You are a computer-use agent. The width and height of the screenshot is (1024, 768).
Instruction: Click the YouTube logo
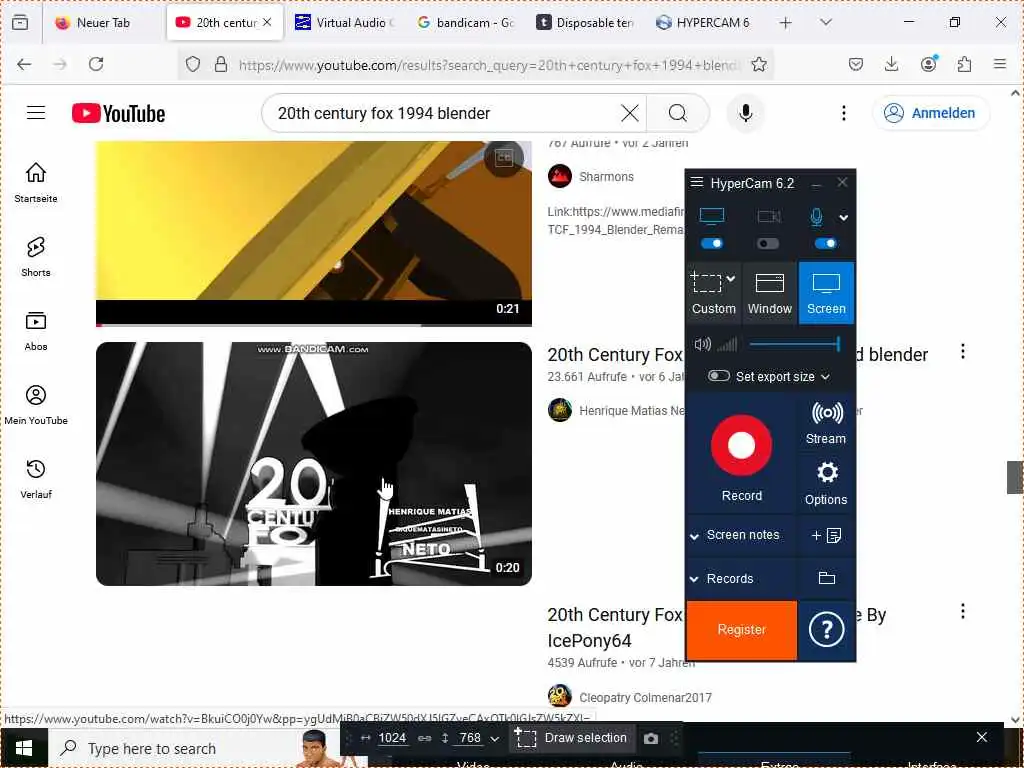[x=118, y=113]
